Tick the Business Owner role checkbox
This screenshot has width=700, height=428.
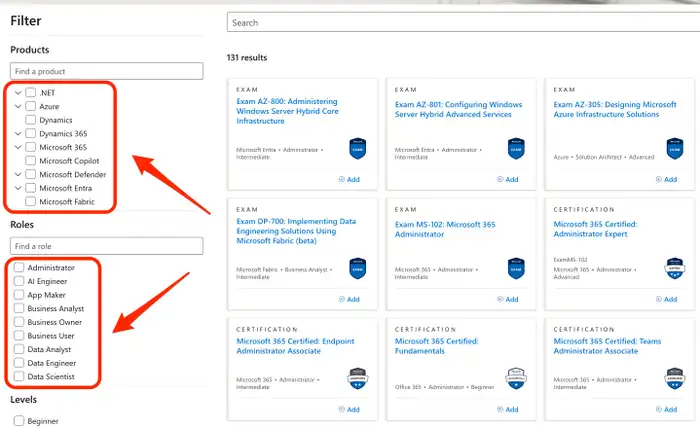pos(19,322)
